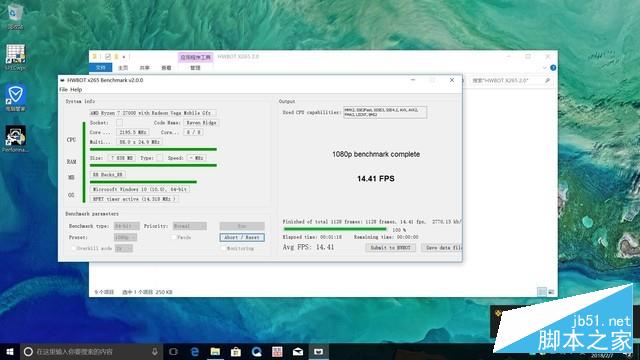640x360 pixels.
Task: Click the Save data file button
Action: click(x=443, y=247)
